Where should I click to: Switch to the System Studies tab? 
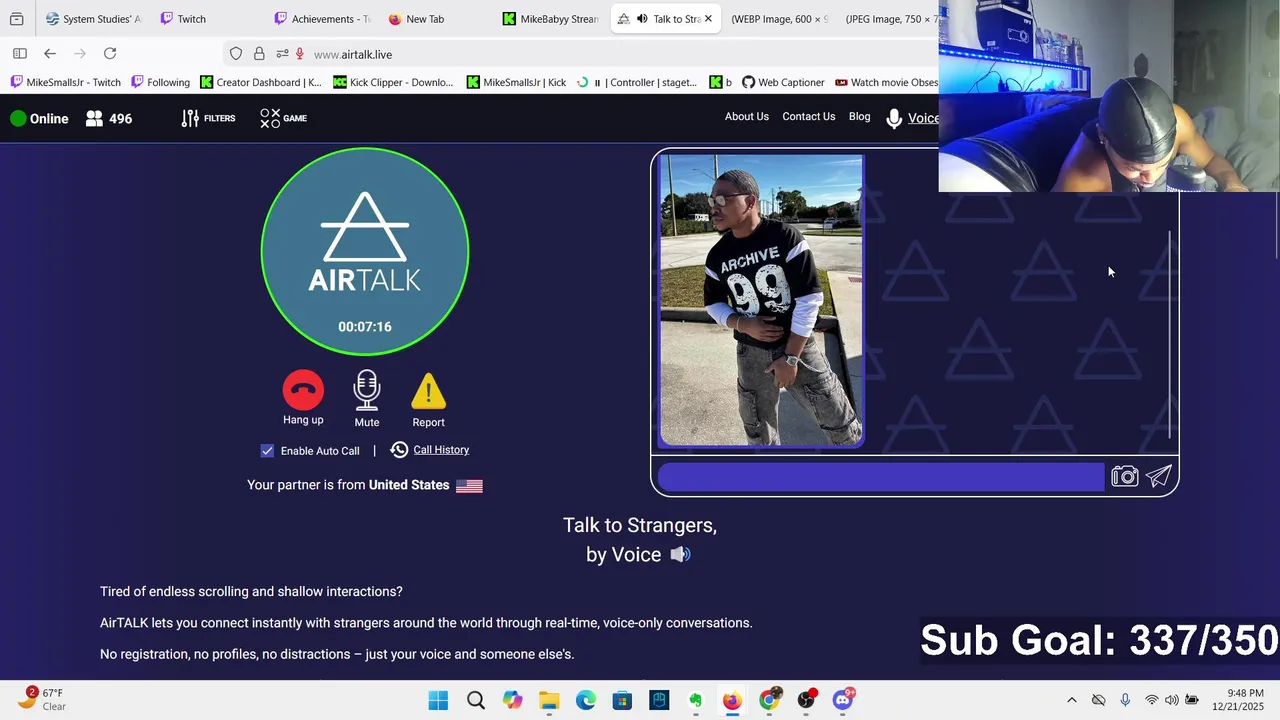(x=93, y=19)
